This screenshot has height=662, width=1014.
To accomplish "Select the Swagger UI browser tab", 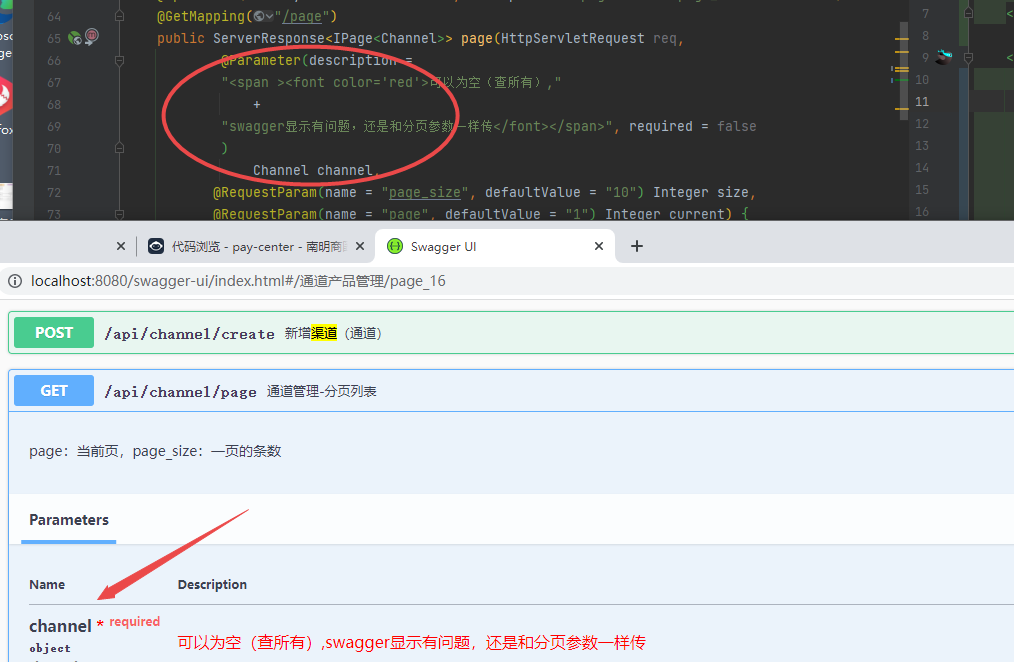I will pyautogui.click(x=495, y=246).
